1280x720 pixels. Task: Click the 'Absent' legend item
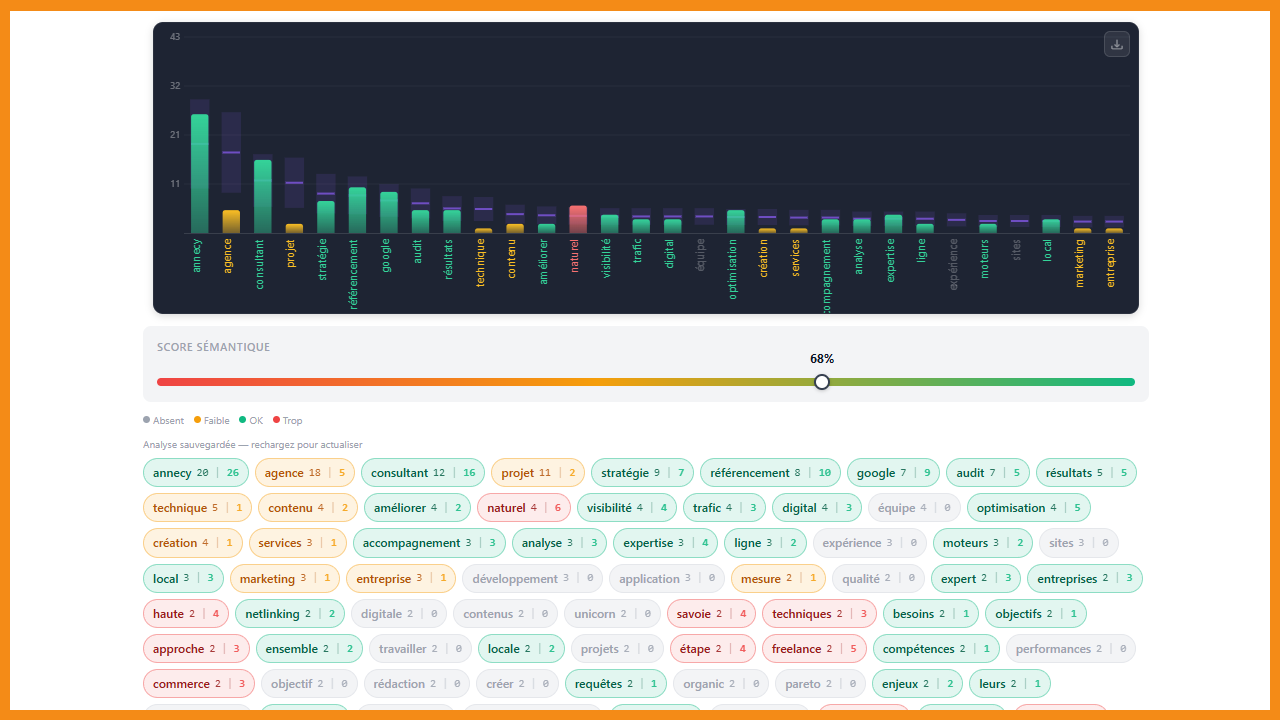click(165, 421)
